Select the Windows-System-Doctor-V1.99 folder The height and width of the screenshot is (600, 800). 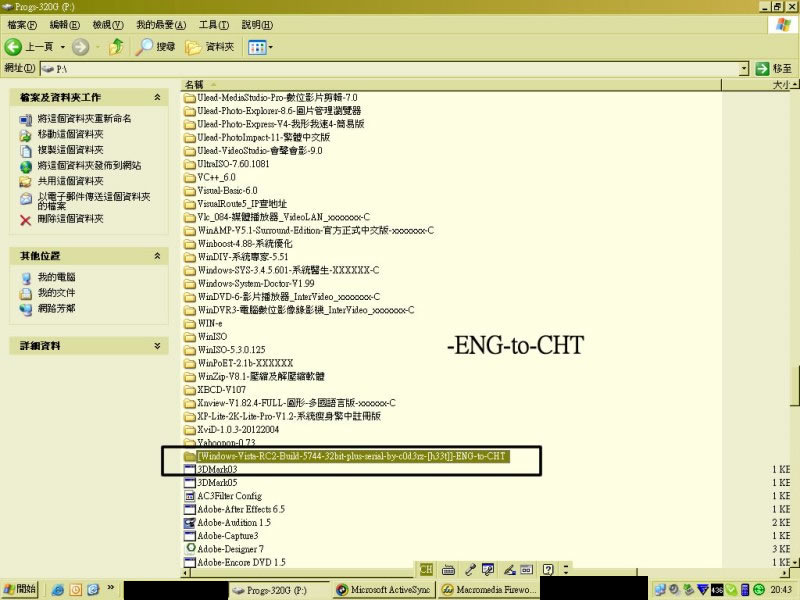(256, 284)
